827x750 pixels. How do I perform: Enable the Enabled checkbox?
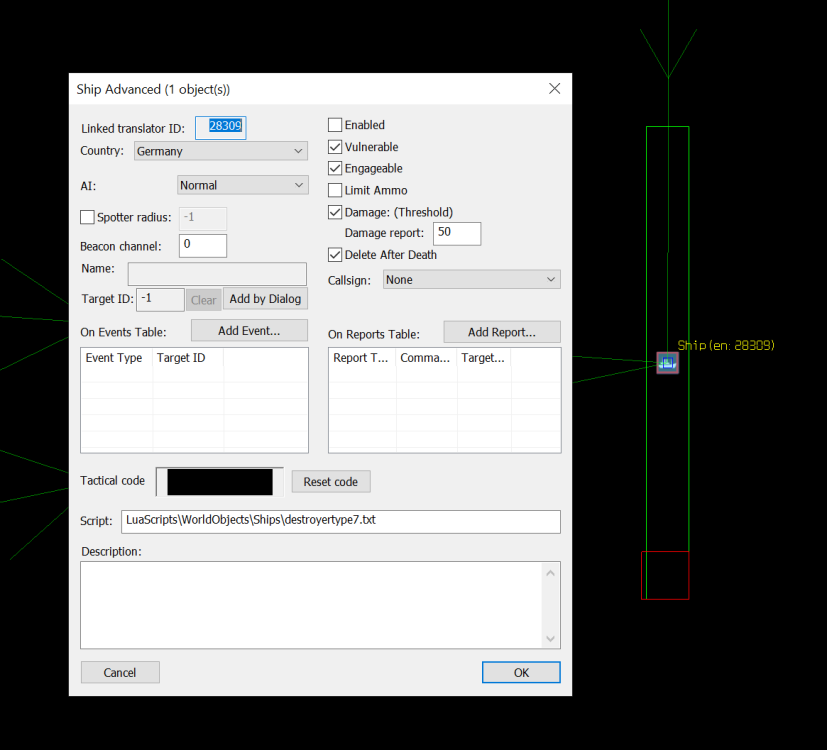click(x=335, y=125)
